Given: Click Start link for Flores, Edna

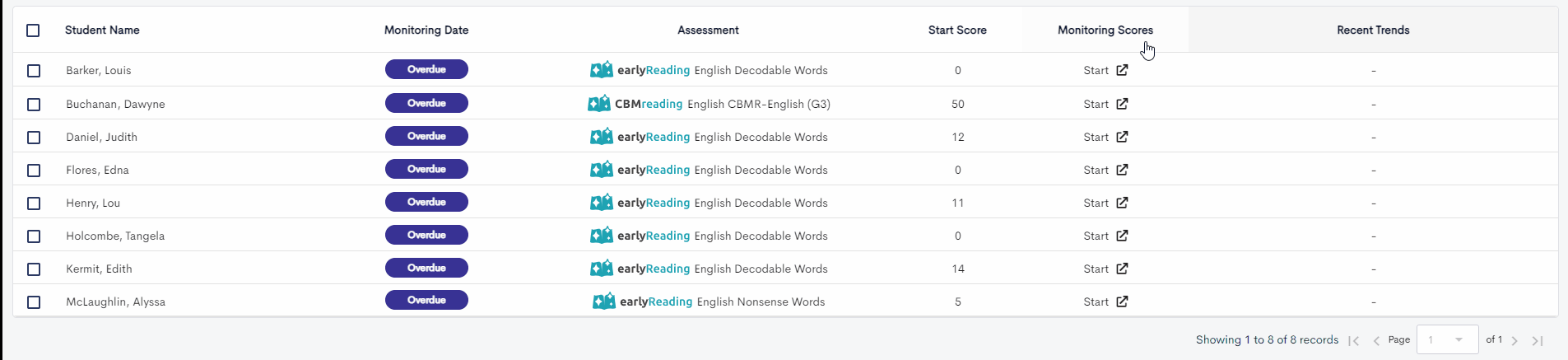Looking at the screenshot, I should click(1096, 170).
